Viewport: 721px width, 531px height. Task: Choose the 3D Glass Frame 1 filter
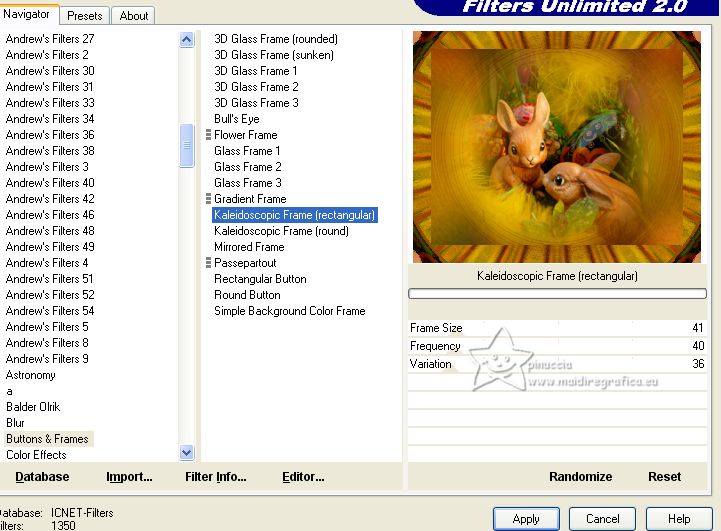tap(256, 71)
